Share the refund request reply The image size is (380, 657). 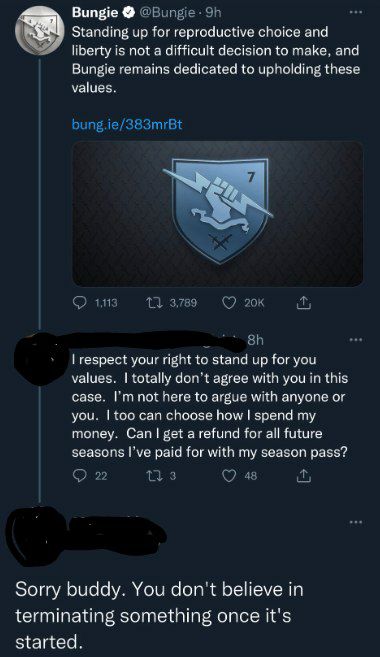tap(304, 476)
